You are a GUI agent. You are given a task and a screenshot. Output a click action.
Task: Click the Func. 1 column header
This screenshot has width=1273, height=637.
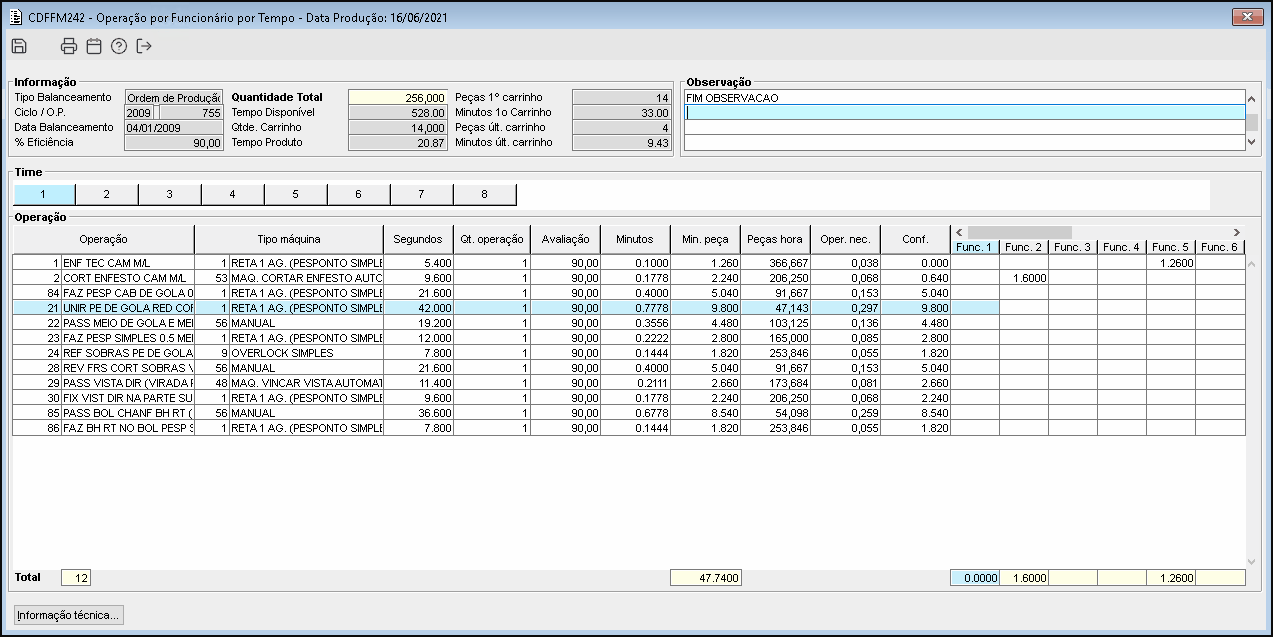pos(975,247)
